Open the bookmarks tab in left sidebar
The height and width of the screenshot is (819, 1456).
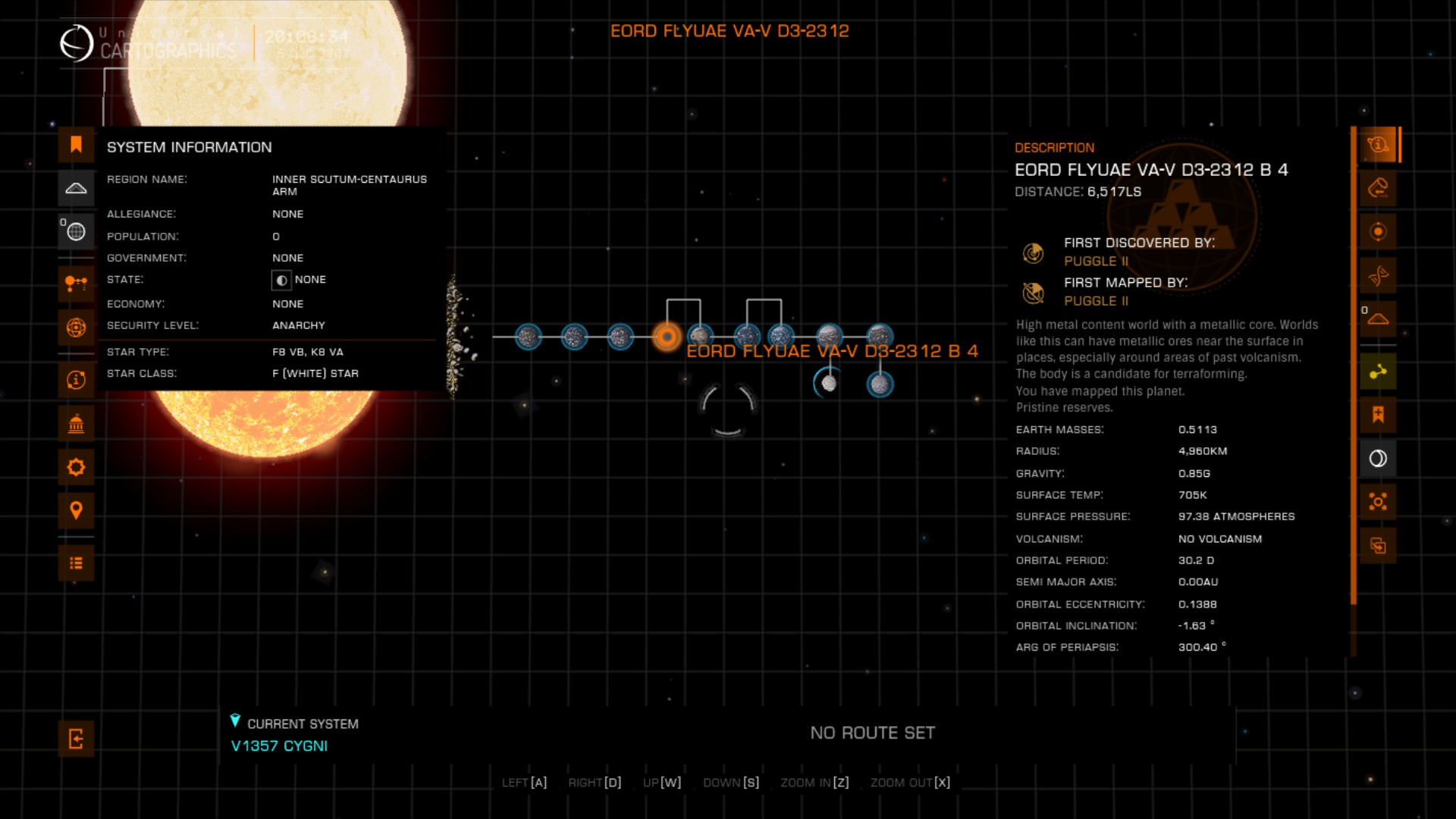(76, 145)
